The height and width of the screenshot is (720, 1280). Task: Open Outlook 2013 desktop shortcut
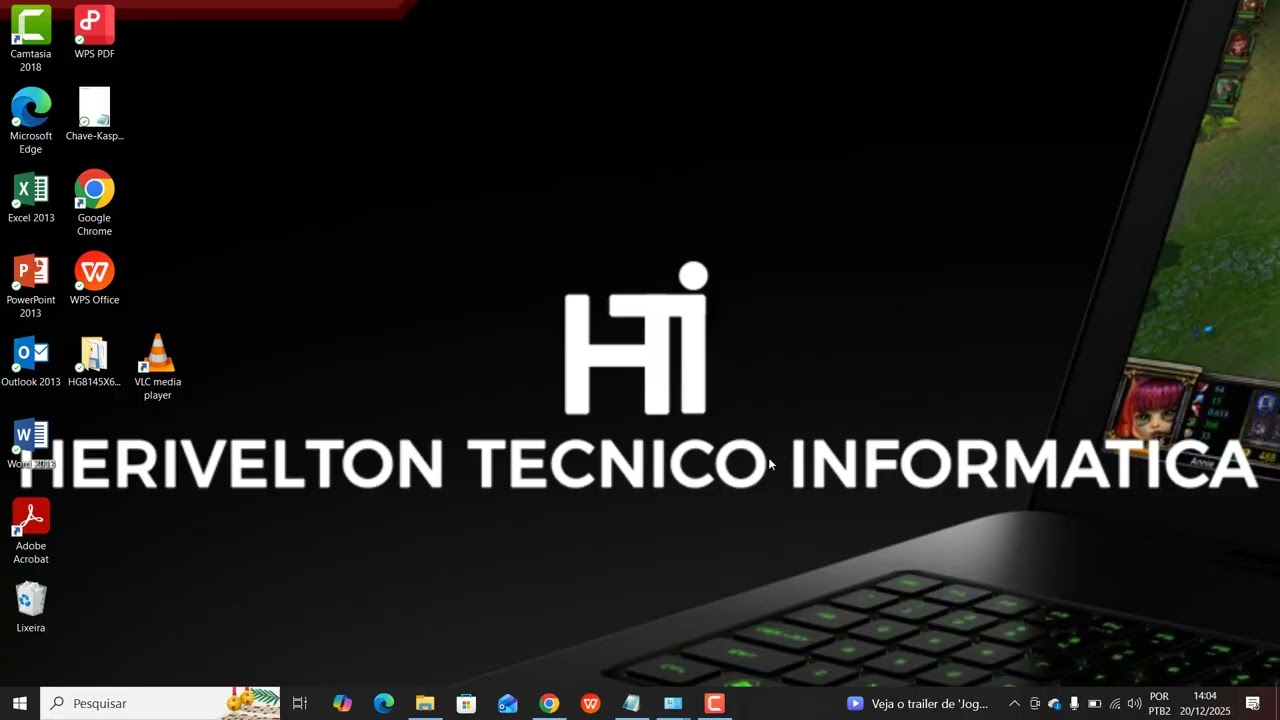[31, 361]
